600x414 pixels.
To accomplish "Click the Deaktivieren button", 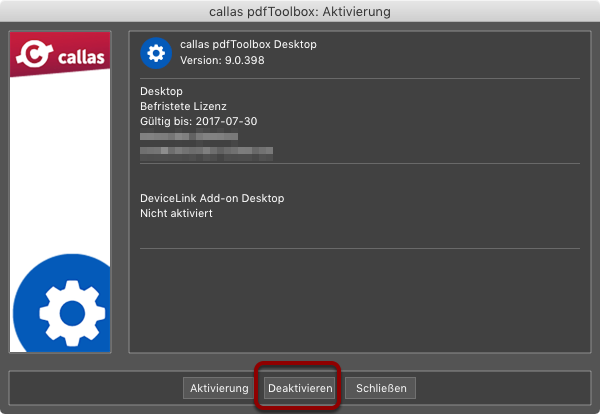I will coord(300,388).
